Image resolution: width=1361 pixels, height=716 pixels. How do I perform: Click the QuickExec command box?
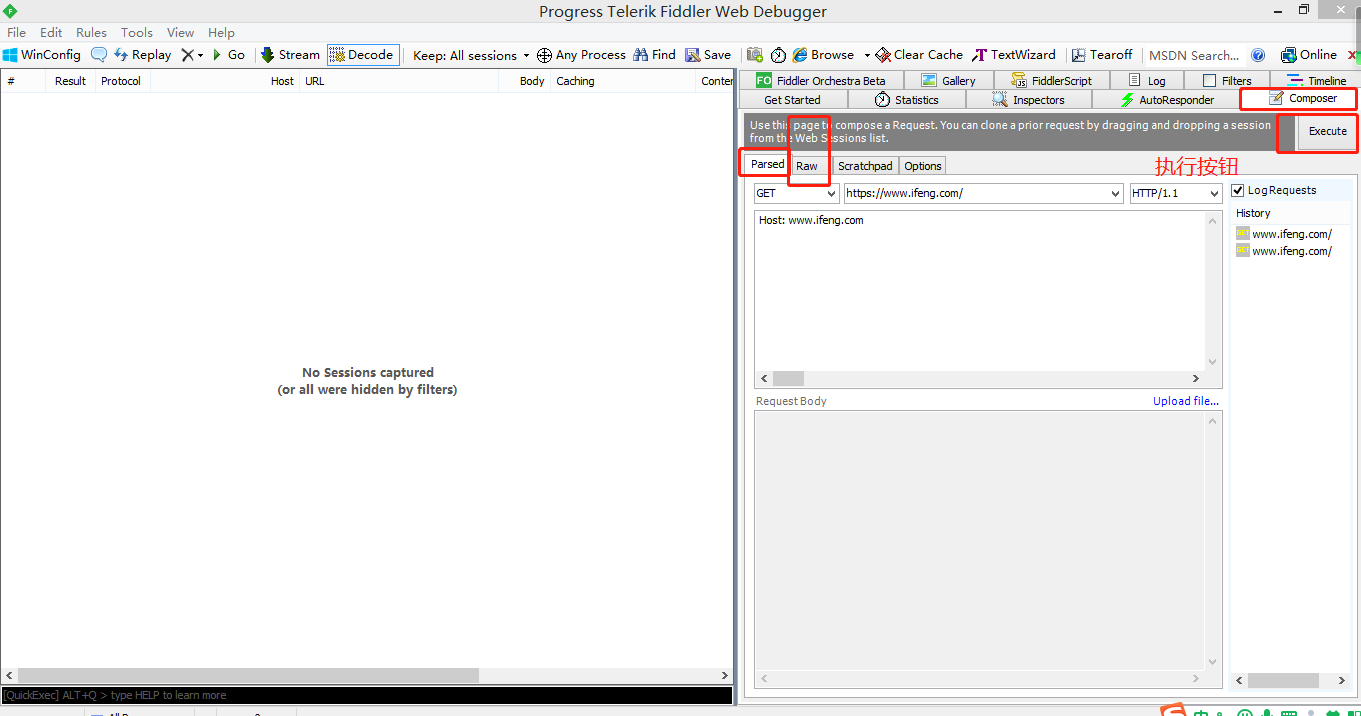click(x=367, y=695)
